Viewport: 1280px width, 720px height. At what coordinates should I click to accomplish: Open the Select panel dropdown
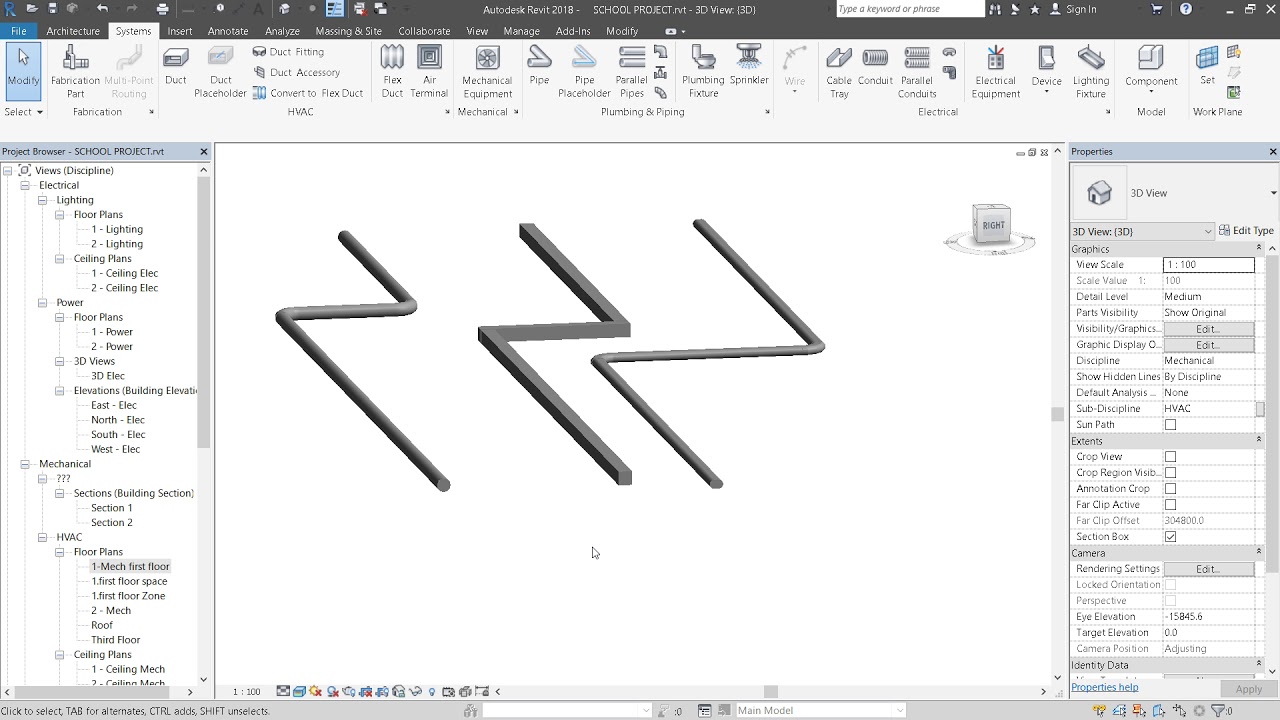click(x=24, y=112)
